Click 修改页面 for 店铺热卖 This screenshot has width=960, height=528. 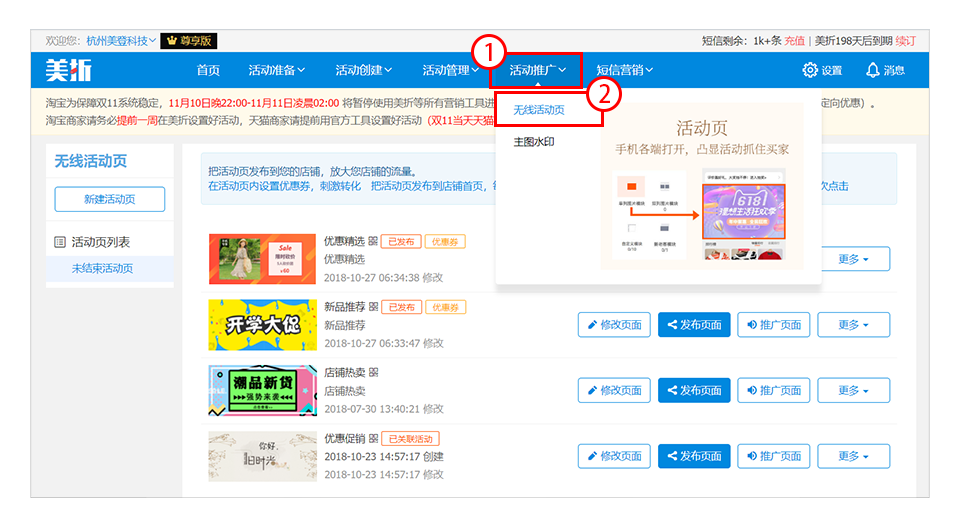614,390
